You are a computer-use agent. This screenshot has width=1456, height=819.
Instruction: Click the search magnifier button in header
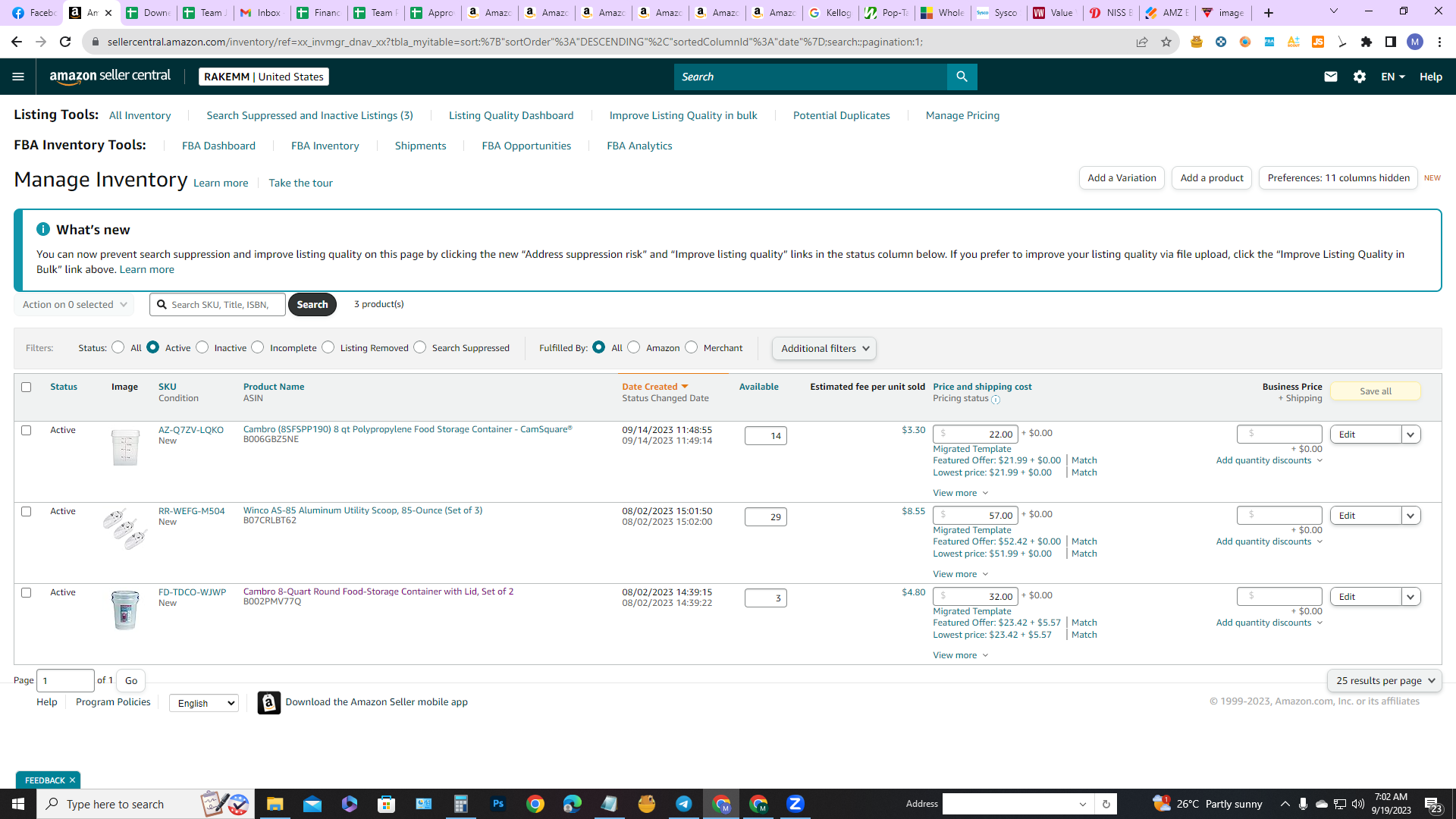click(x=962, y=77)
